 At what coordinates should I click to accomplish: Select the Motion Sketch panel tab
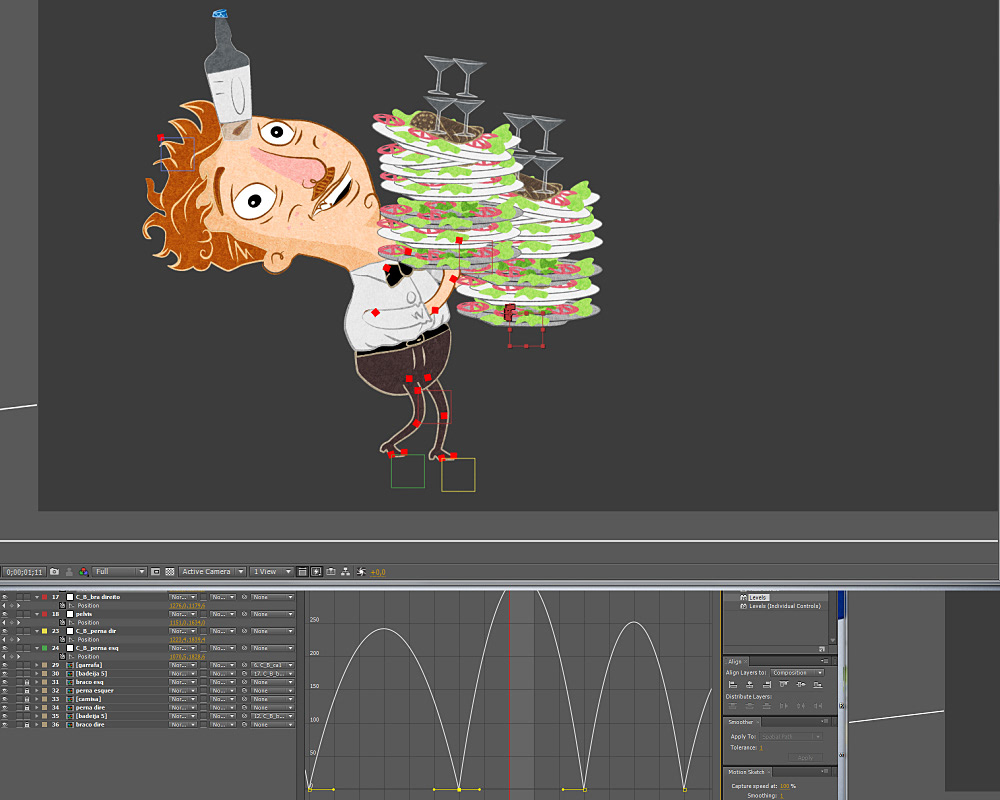point(745,771)
